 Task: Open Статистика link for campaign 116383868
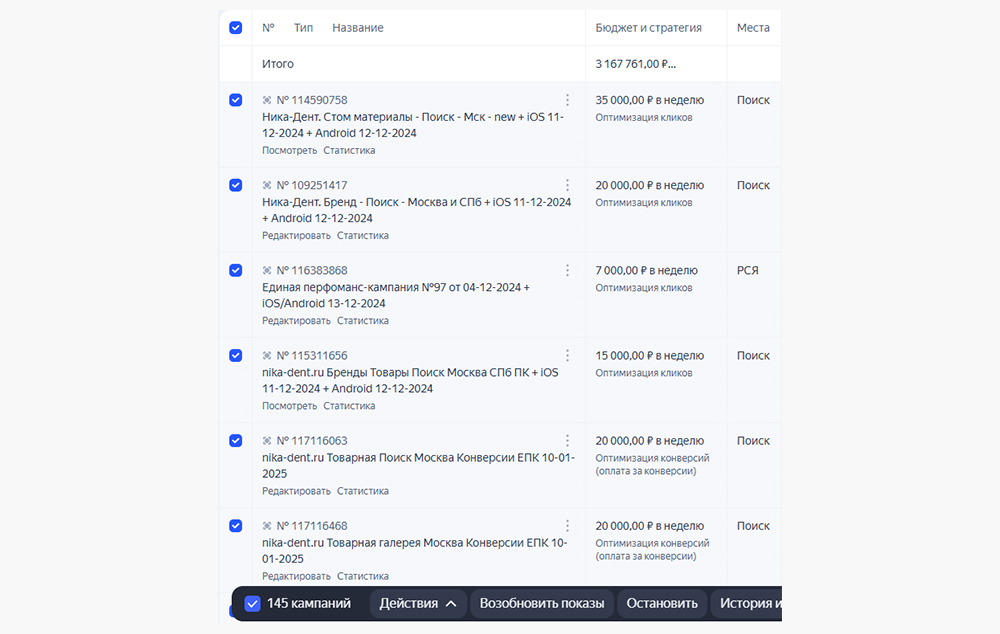pos(362,321)
